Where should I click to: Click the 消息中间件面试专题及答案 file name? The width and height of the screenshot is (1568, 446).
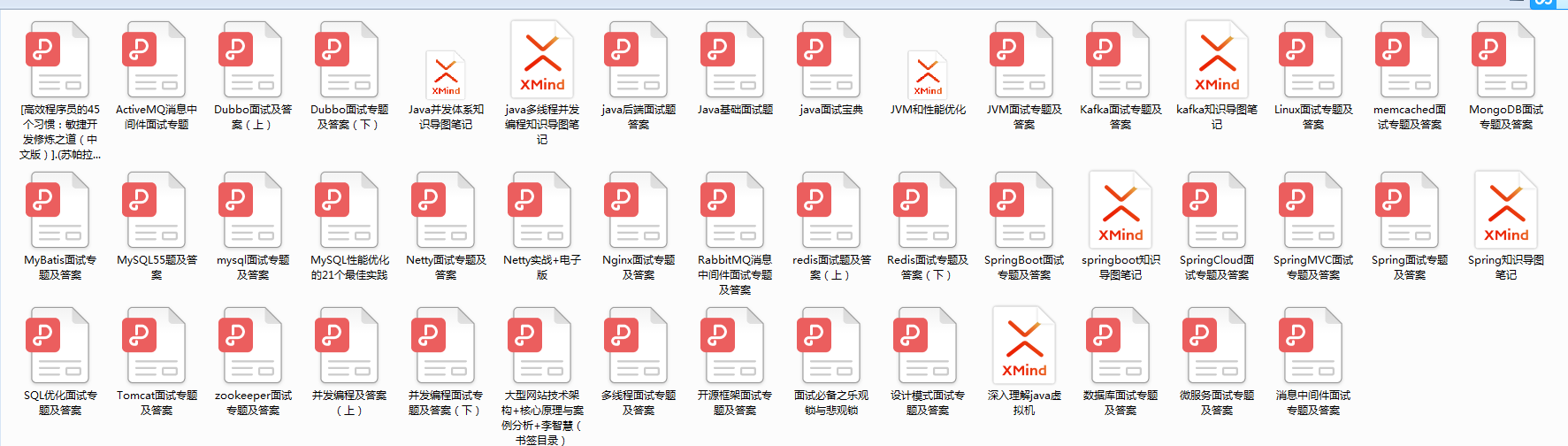pos(1313,403)
